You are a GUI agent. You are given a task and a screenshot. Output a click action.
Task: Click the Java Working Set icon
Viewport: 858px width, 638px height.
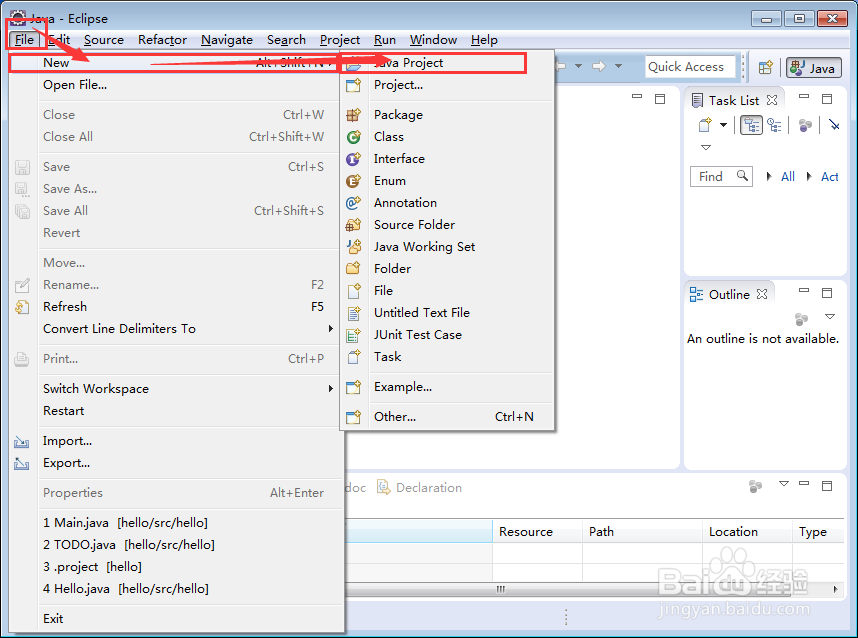(353, 247)
